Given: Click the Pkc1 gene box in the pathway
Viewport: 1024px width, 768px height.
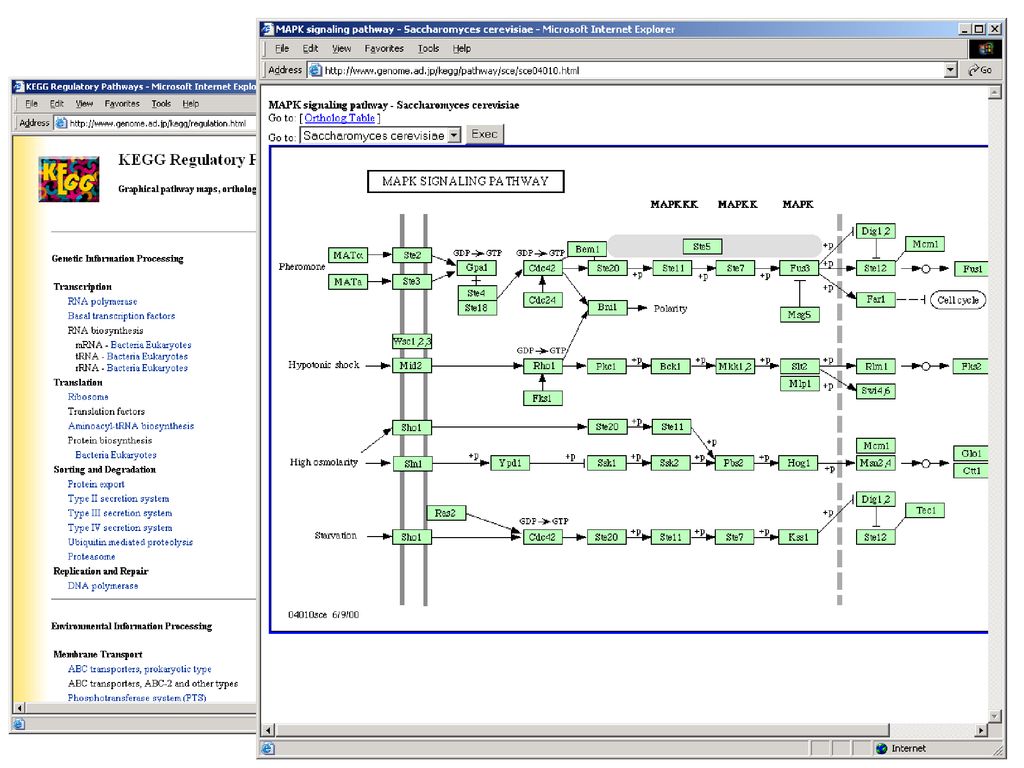Looking at the screenshot, I should coord(606,366).
